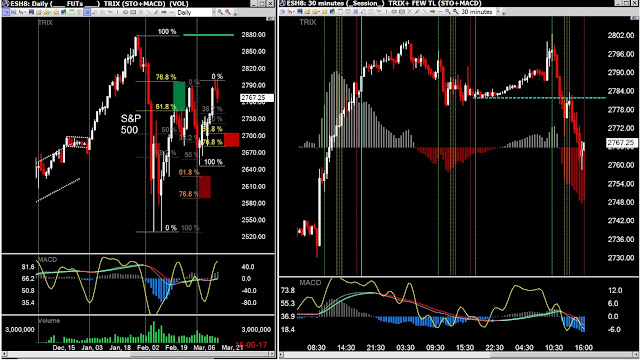Select rectangle drawing tool in Daily toolbar

pyautogui.click(x=133, y=12)
